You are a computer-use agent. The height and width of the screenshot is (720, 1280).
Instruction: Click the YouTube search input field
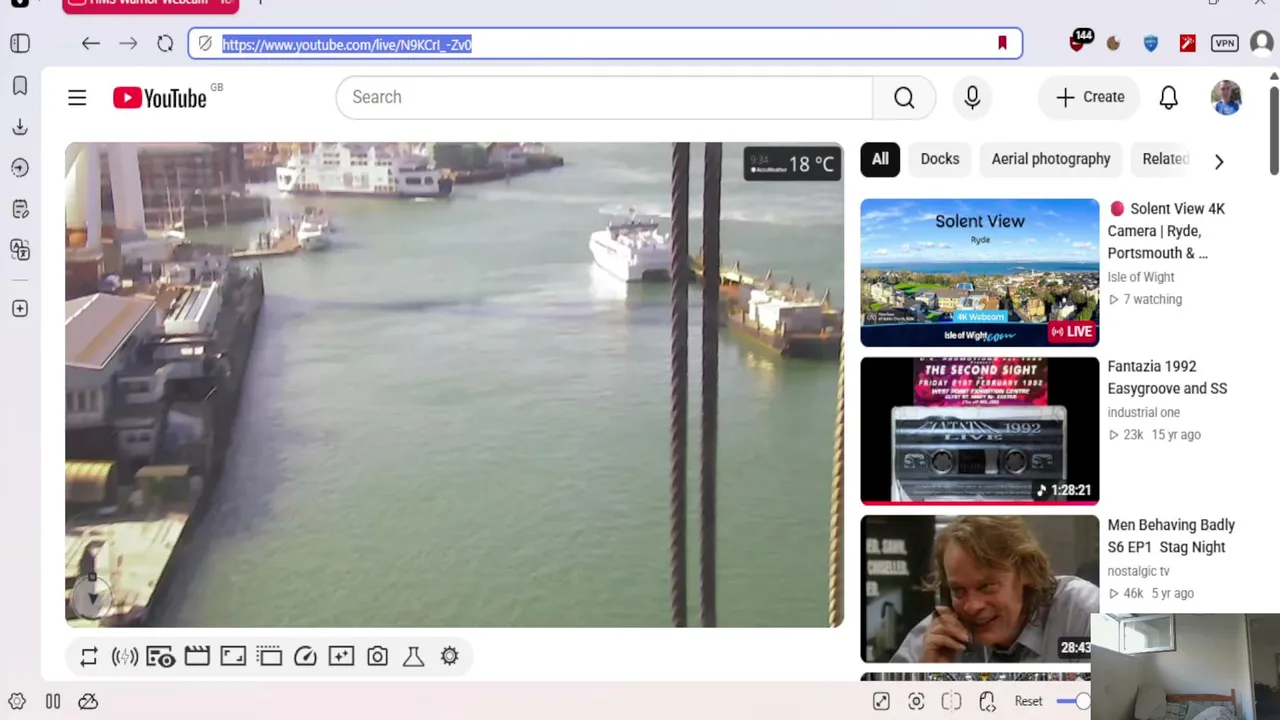(604, 97)
